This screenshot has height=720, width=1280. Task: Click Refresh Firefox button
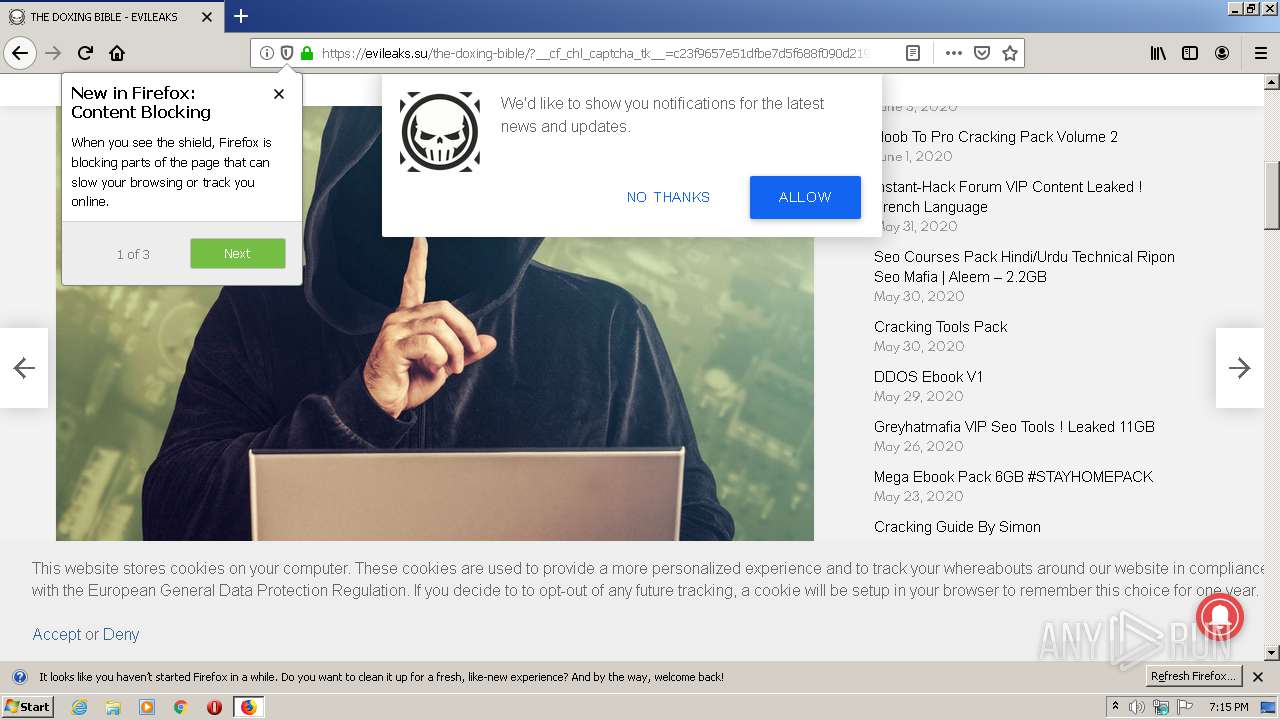point(1193,677)
